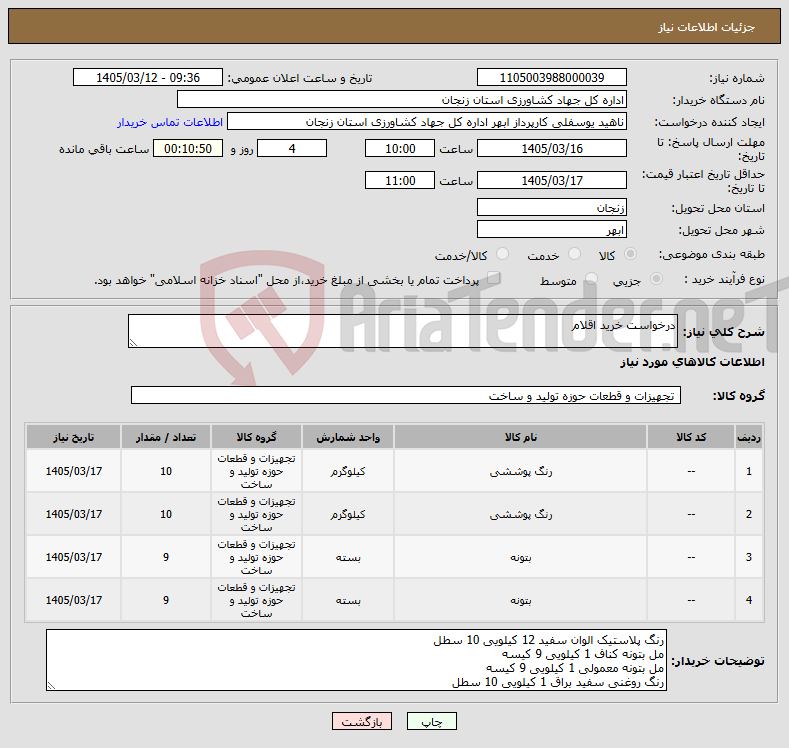This screenshot has height=748, width=789.
Task: Click the ردیف column header
Action: (749, 437)
